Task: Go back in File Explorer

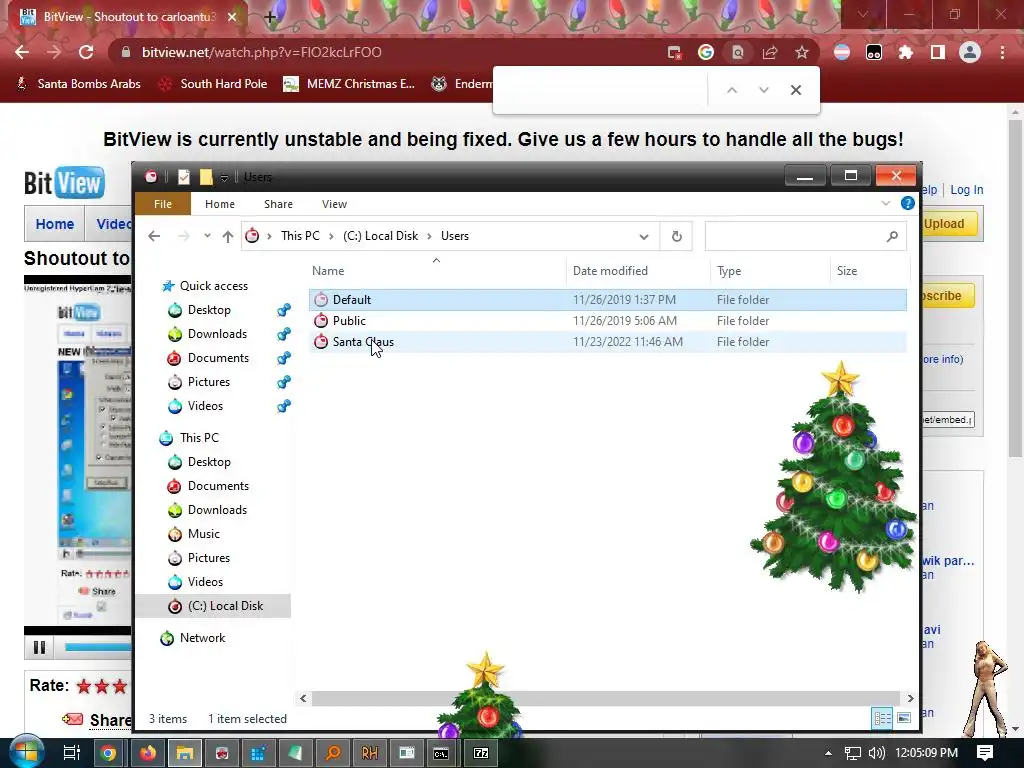Action: pos(154,236)
